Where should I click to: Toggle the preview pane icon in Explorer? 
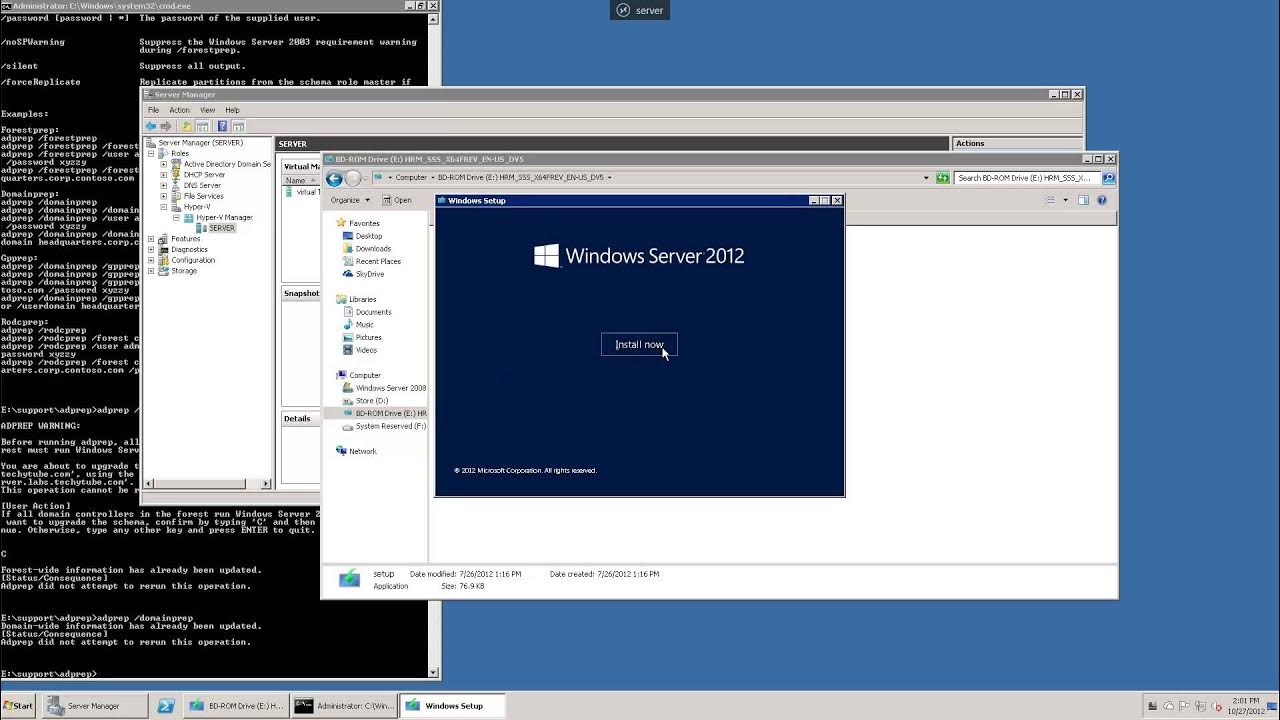[1083, 200]
